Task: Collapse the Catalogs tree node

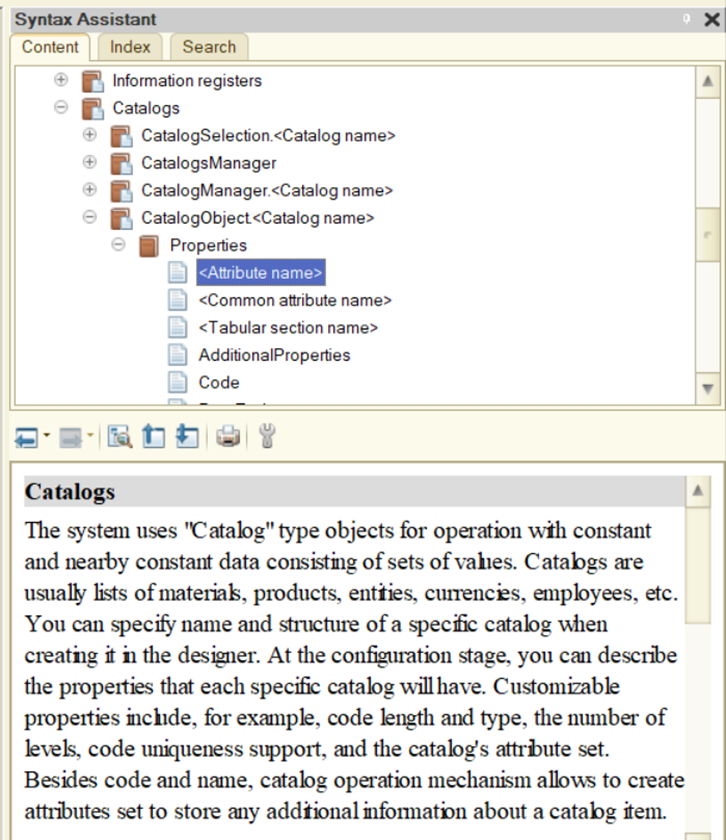Action: point(61,108)
